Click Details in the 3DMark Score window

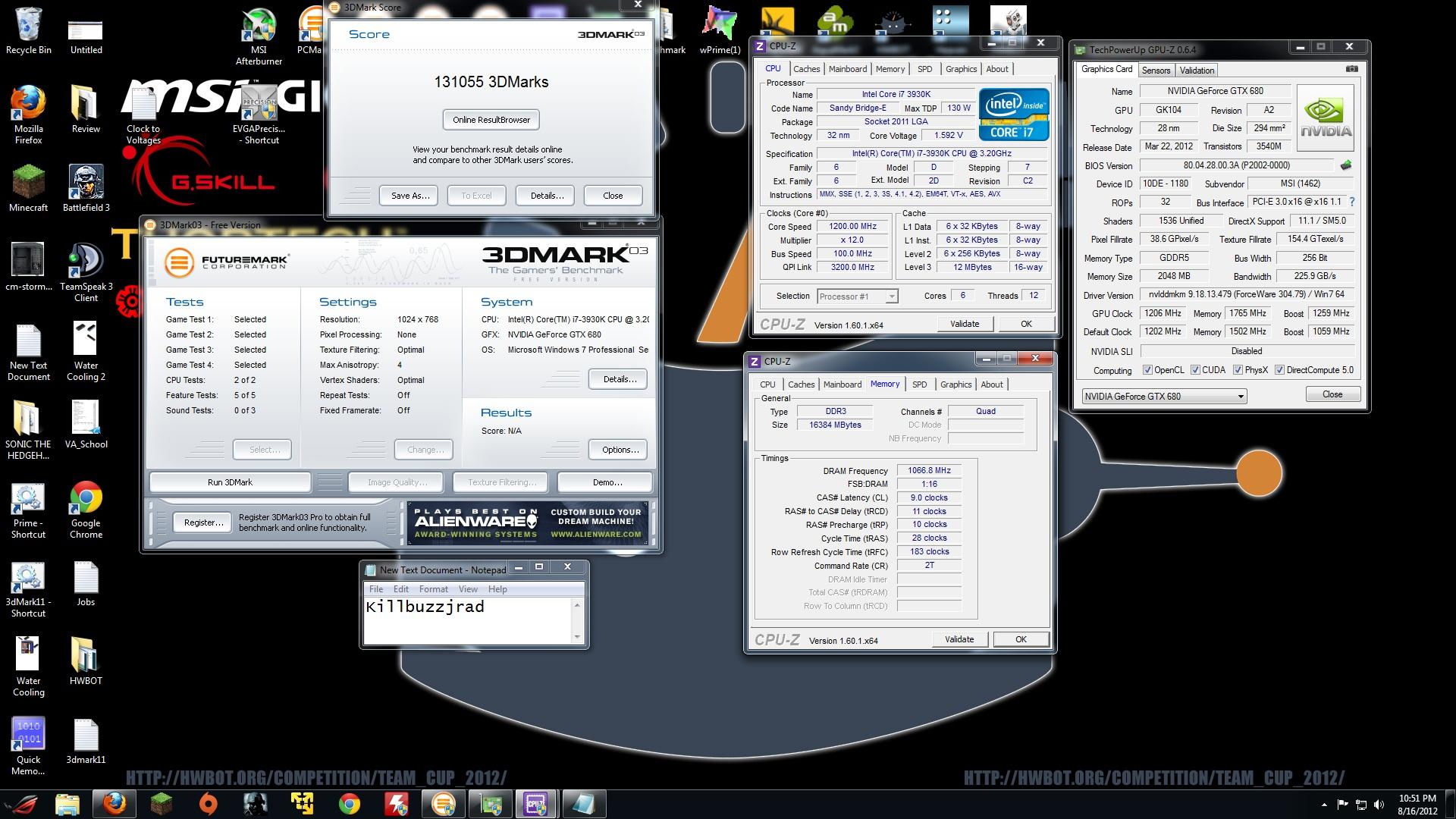547,196
